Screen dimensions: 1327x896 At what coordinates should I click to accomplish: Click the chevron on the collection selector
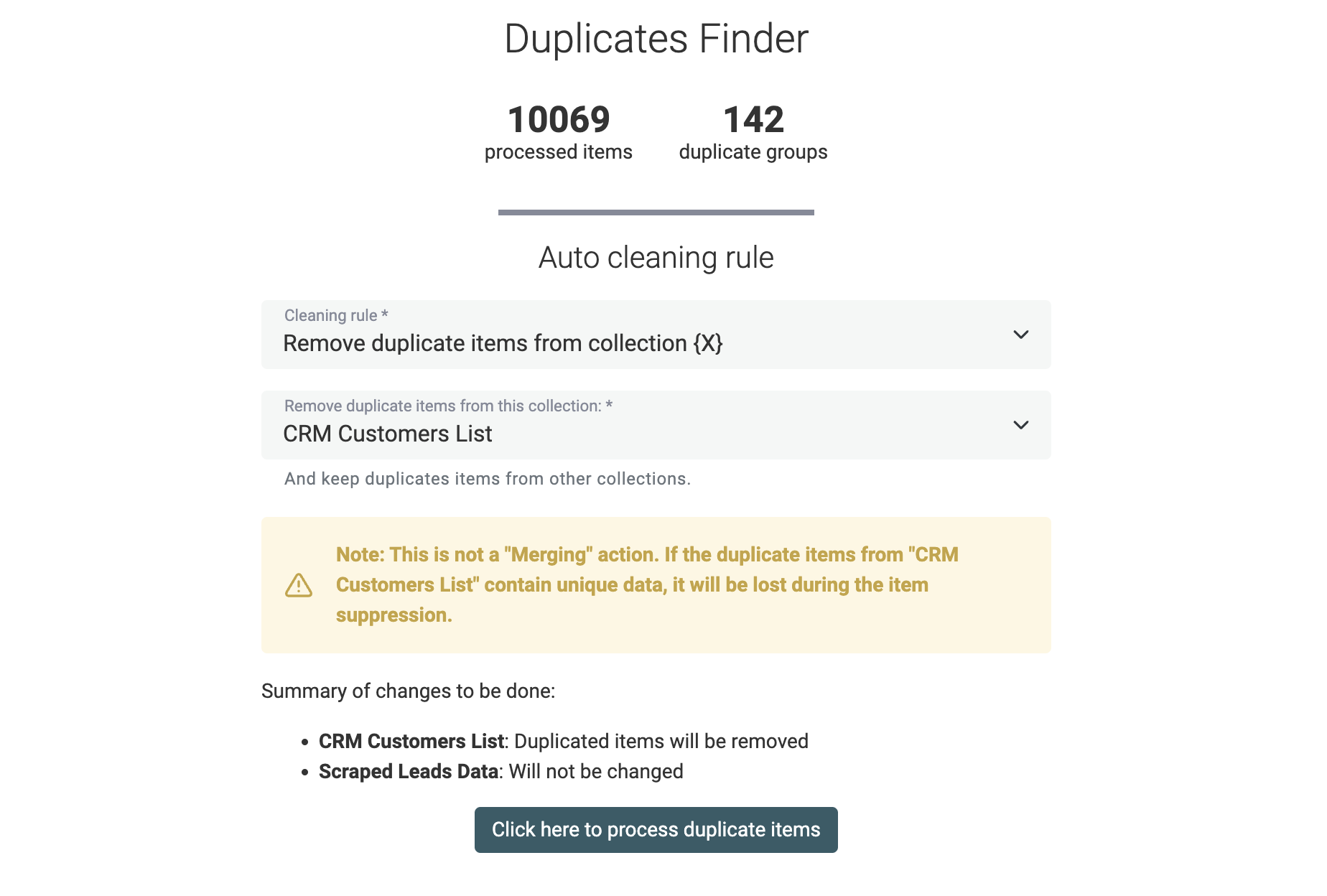tap(1020, 425)
